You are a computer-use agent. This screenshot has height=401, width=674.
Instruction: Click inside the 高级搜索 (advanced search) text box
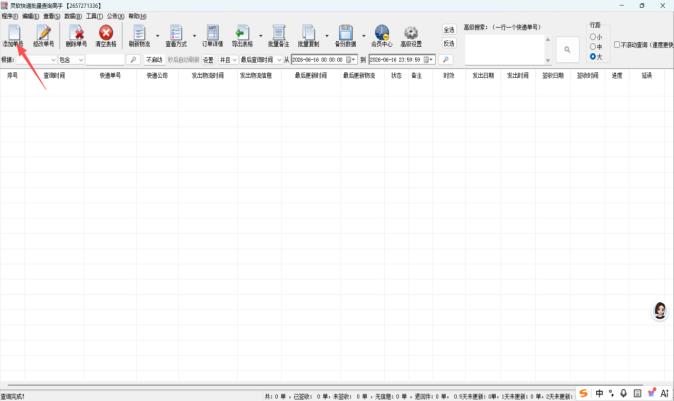point(505,49)
